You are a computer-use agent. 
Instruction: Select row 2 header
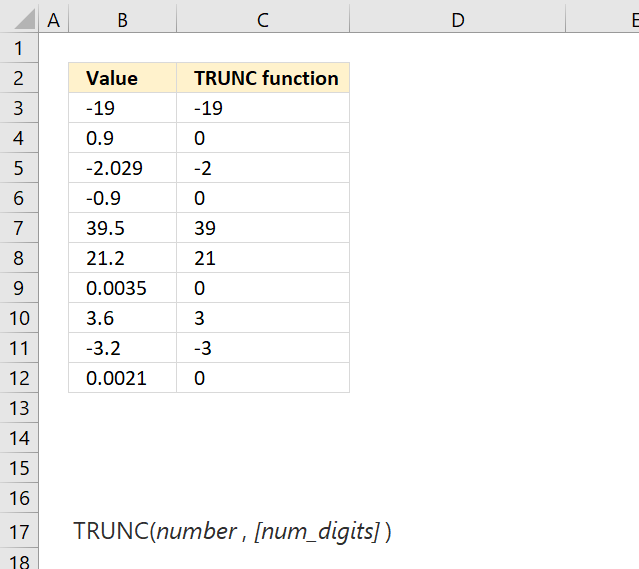point(19,78)
